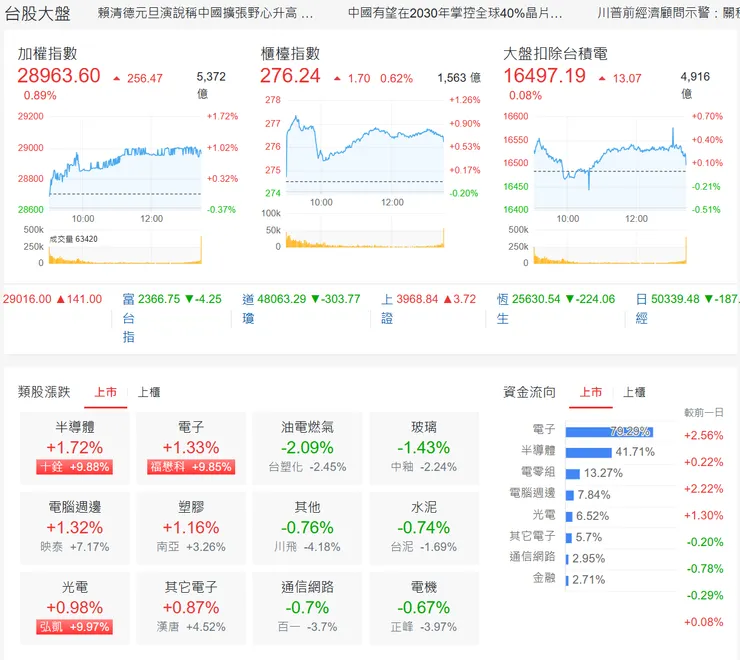The image size is (740, 660).
Task: Open ticker item 上證 3968.84
Action: click(429, 308)
